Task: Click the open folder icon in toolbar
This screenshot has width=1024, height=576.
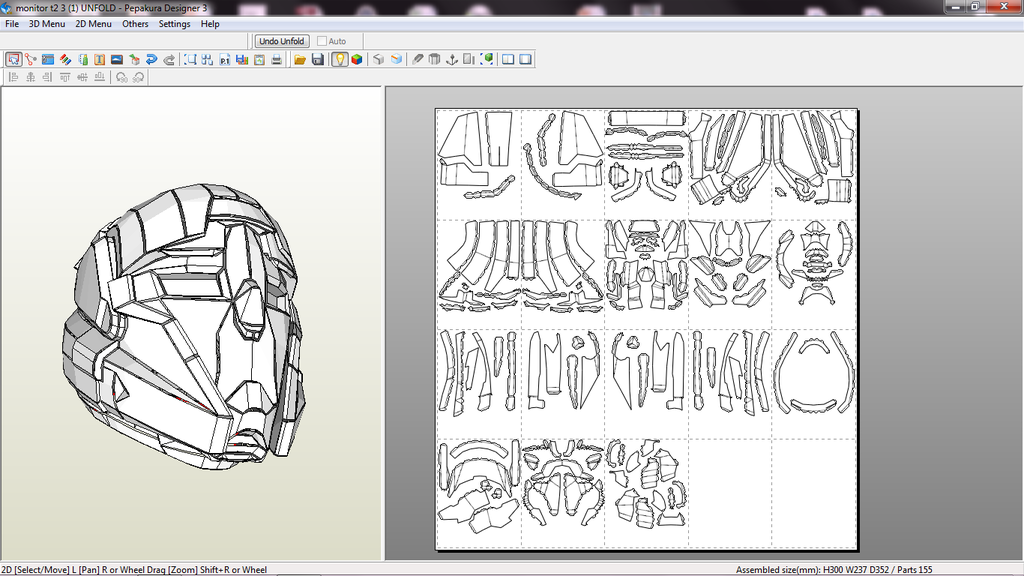Action: [x=300, y=60]
